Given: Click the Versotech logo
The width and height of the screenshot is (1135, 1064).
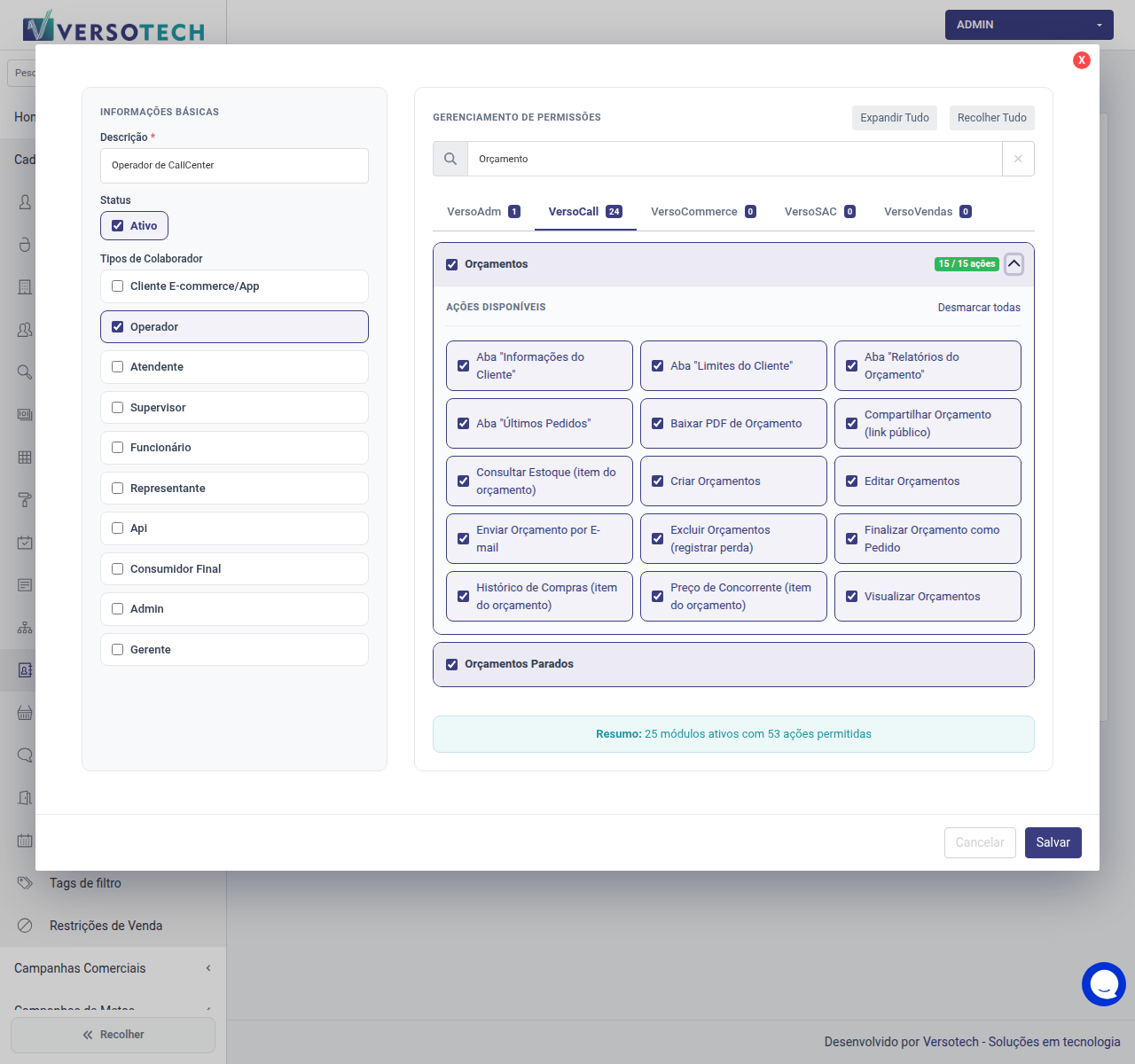Looking at the screenshot, I should pos(114,27).
